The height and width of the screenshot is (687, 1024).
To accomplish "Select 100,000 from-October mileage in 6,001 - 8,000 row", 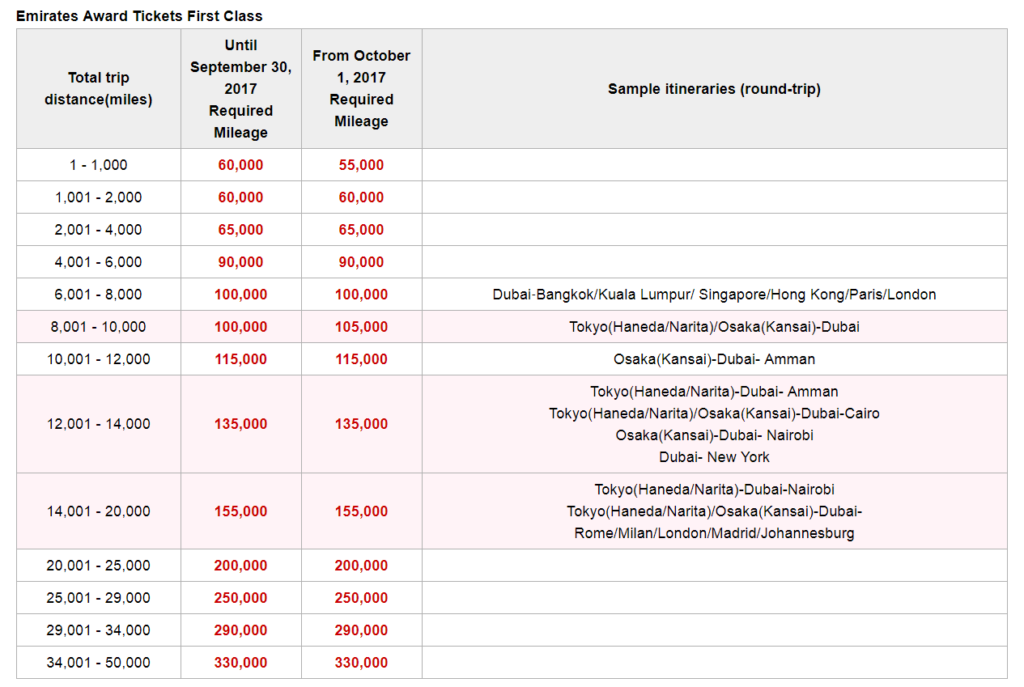I will (x=361, y=295).
